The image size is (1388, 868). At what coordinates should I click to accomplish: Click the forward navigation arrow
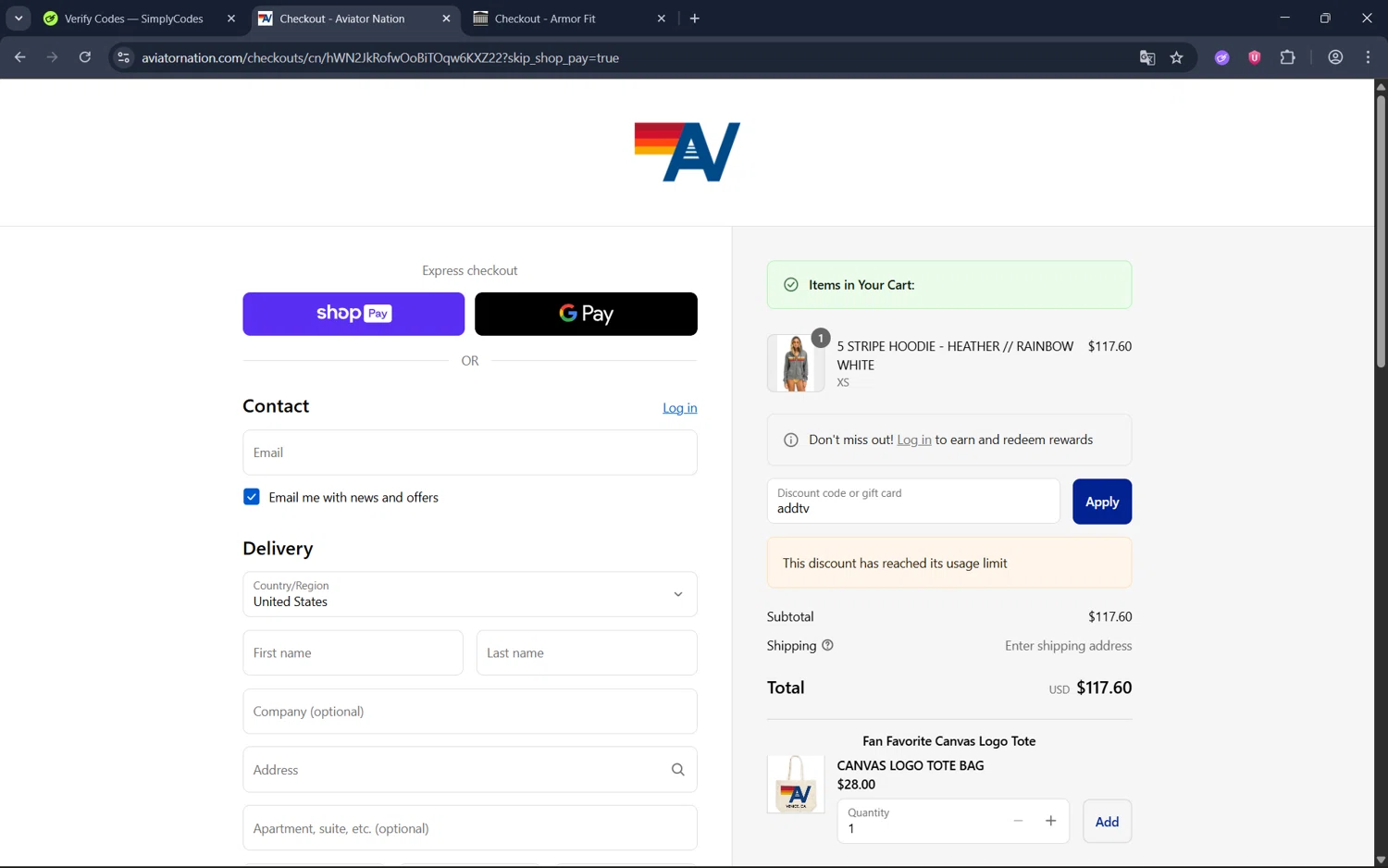coord(52,57)
